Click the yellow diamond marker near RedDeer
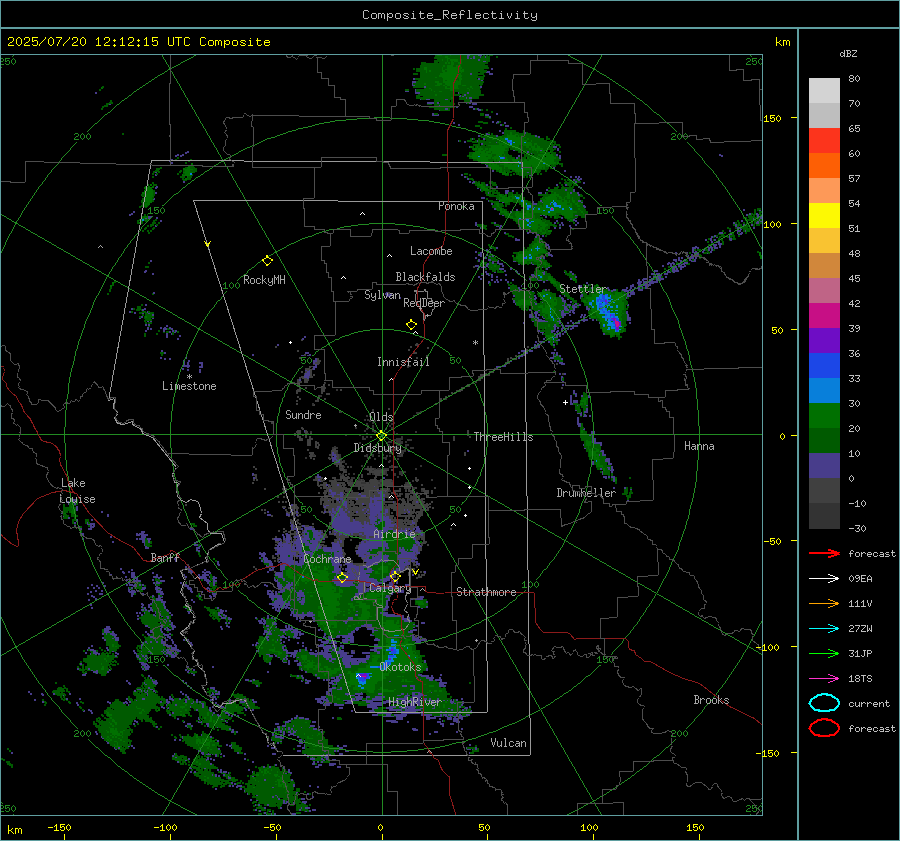The width and height of the screenshot is (900, 841). [x=411, y=325]
